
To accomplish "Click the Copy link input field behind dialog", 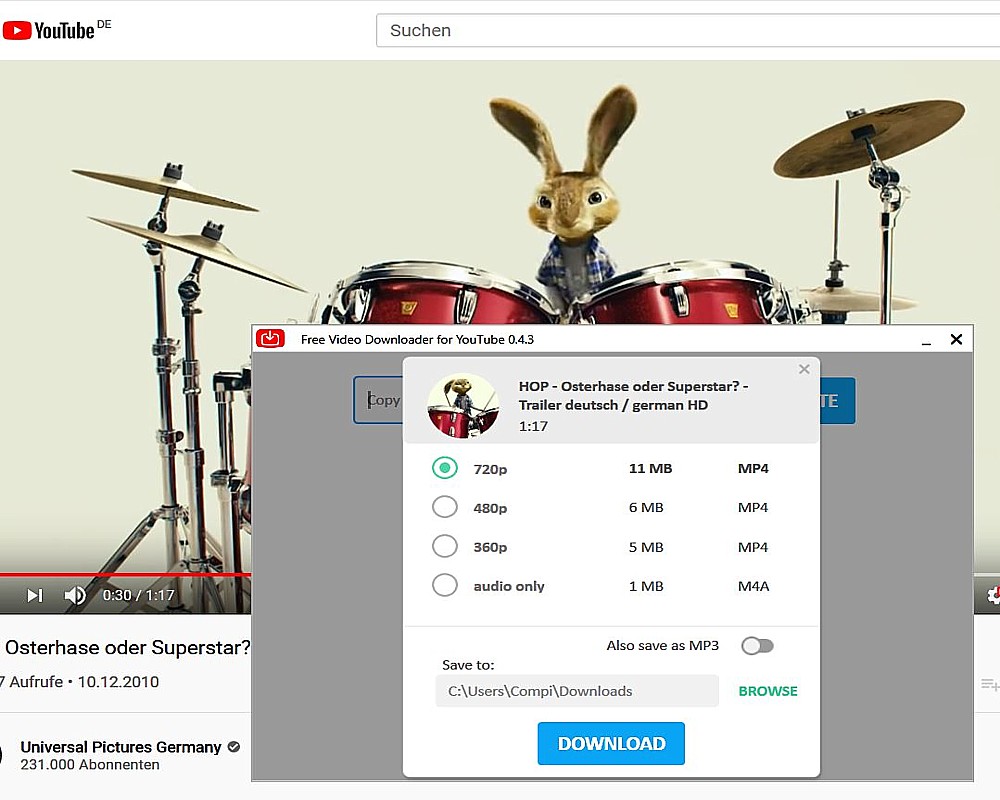I will tap(379, 400).
